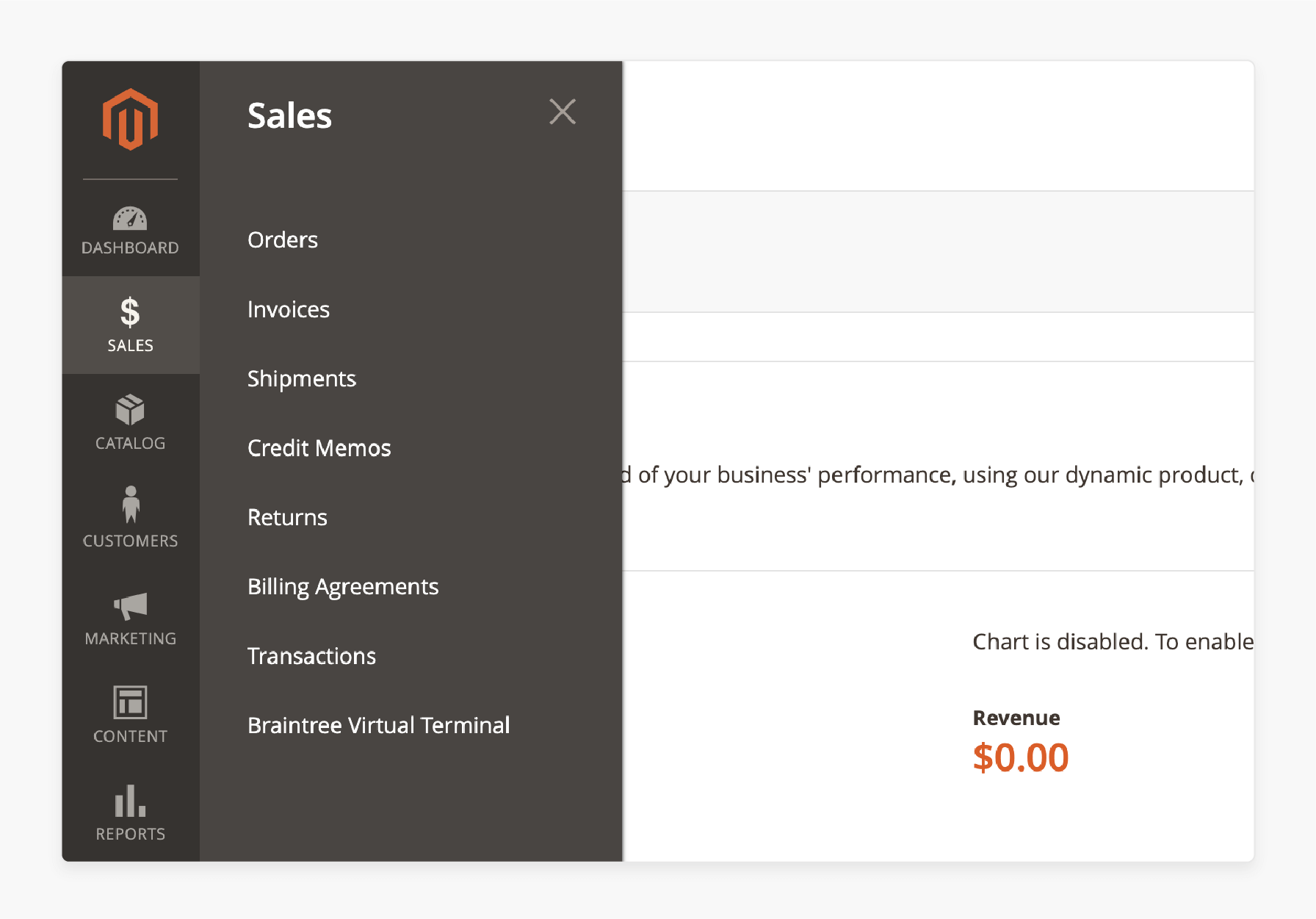This screenshot has width=1316, height=919.
Task: Open the Customers person icon
Action: click(131, 505)
